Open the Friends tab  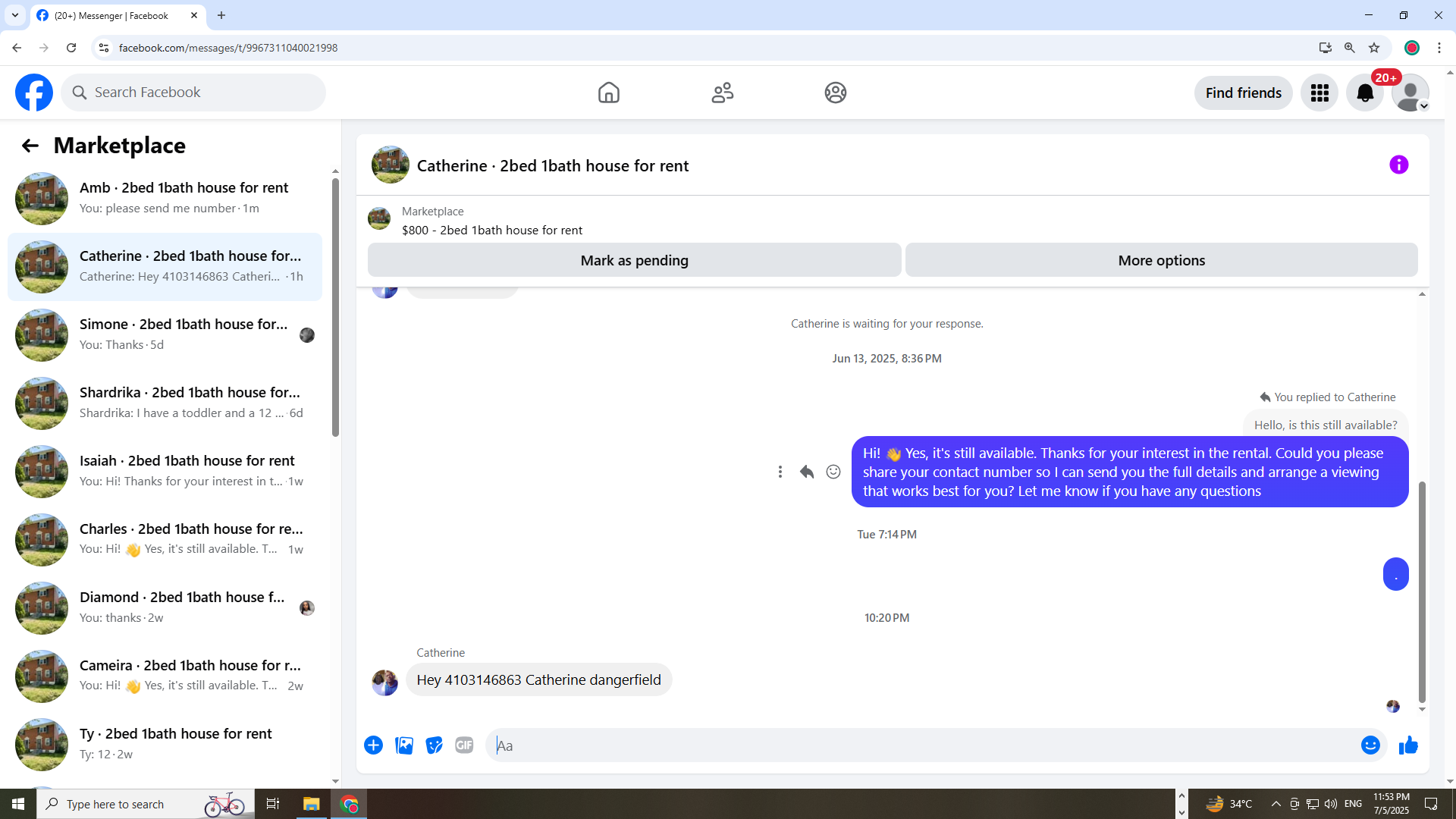[x=722, y=93]
